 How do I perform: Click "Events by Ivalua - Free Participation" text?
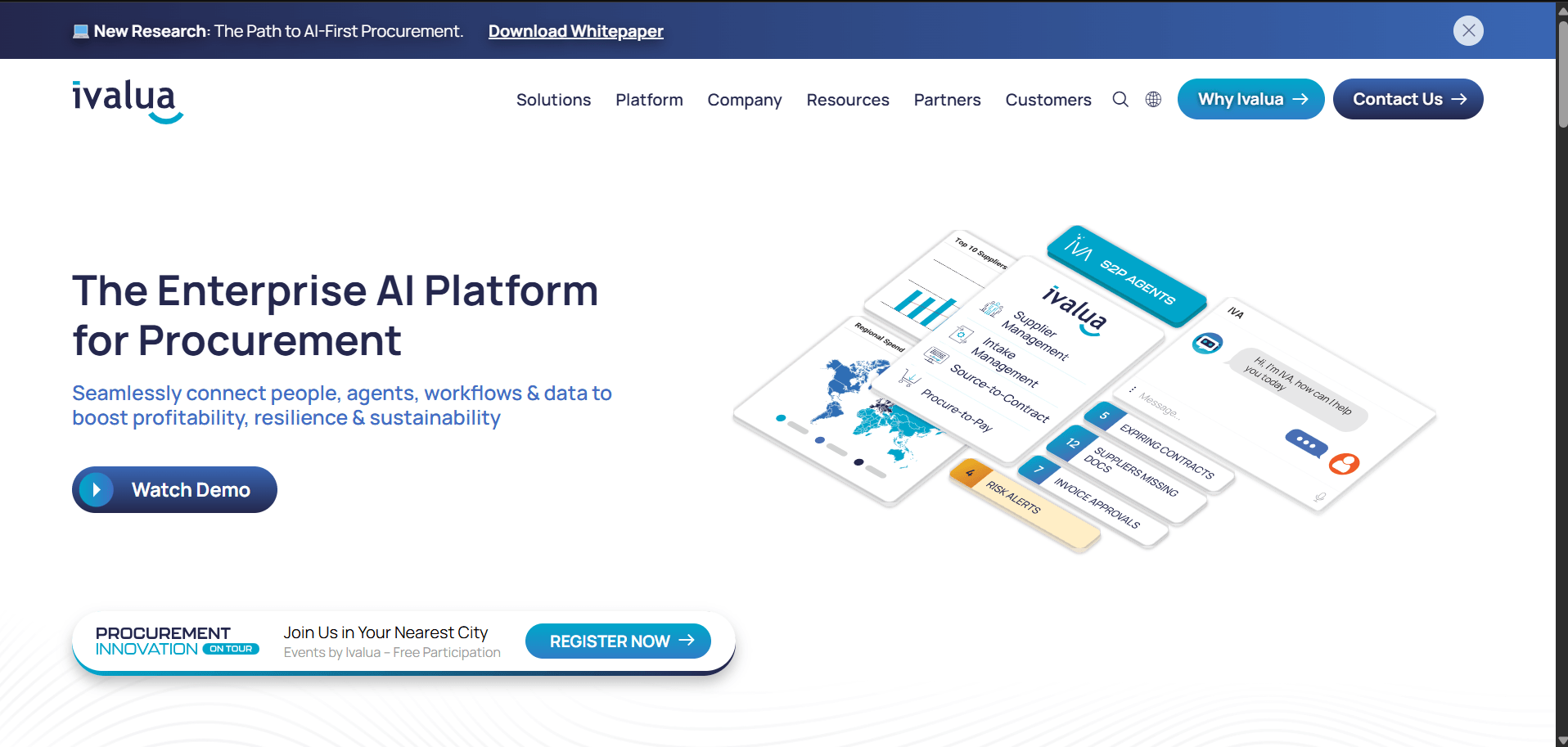tap(392, 653)
